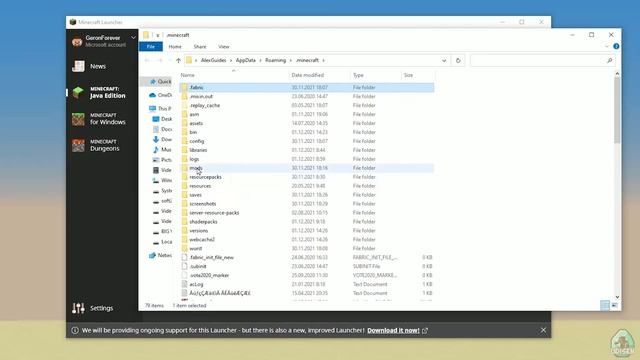Select the libraries folder

pos(307,150)
